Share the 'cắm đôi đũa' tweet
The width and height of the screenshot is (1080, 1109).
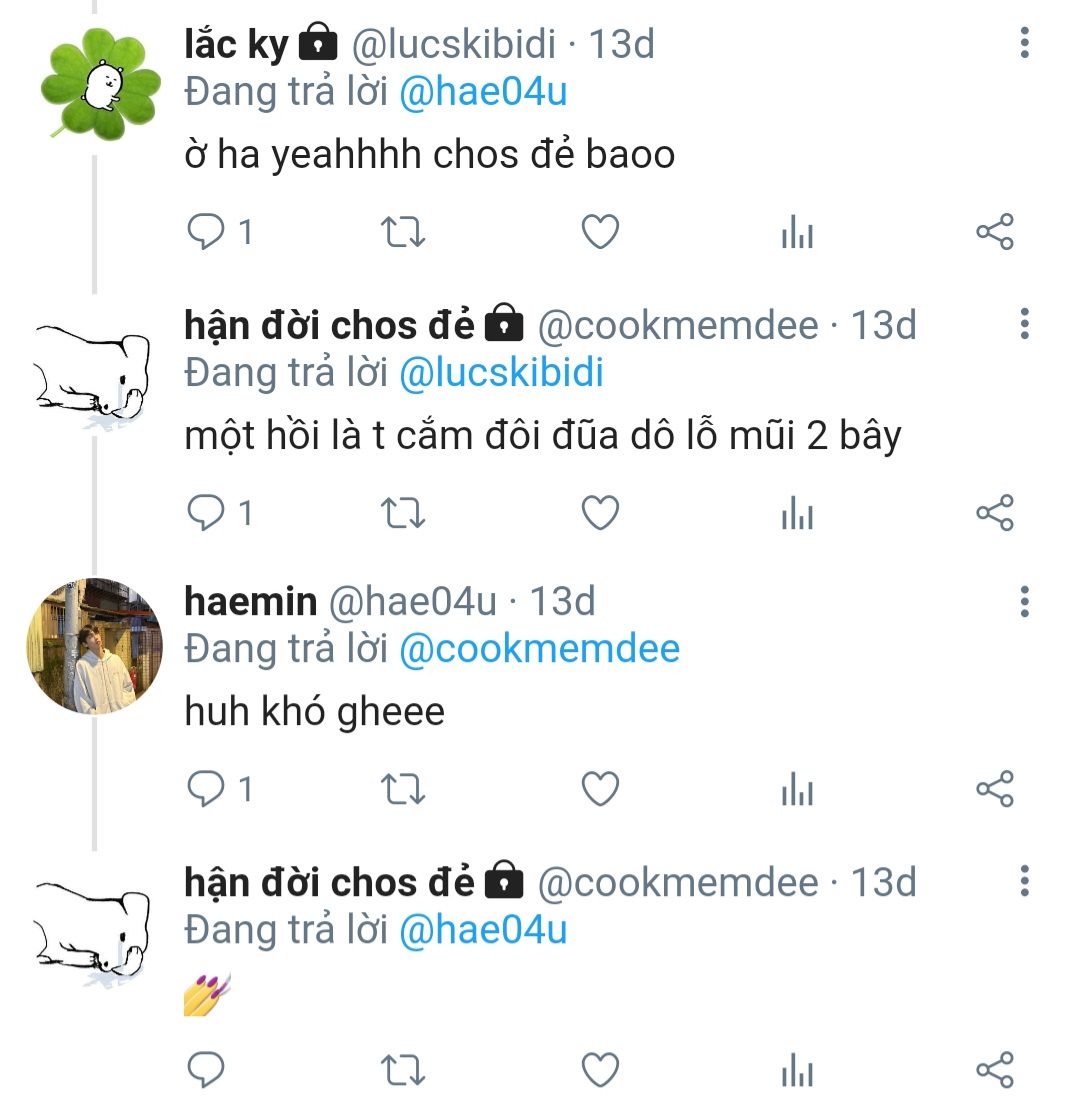[994, 513]
